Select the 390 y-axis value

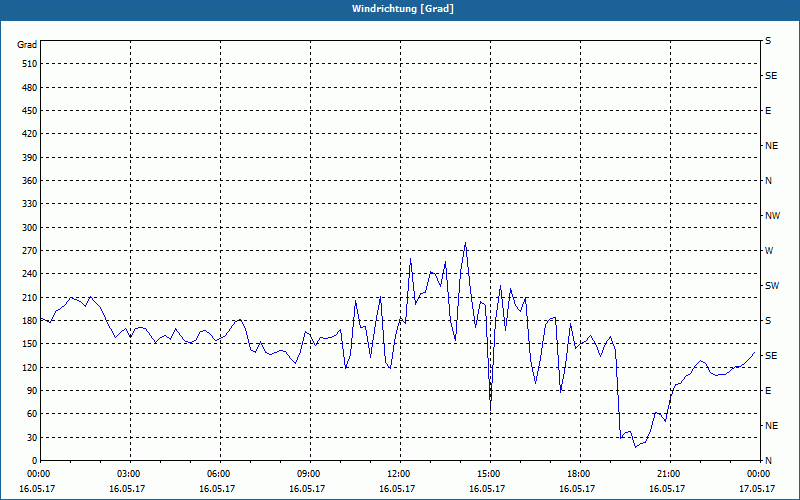click(x=29, y=158)
